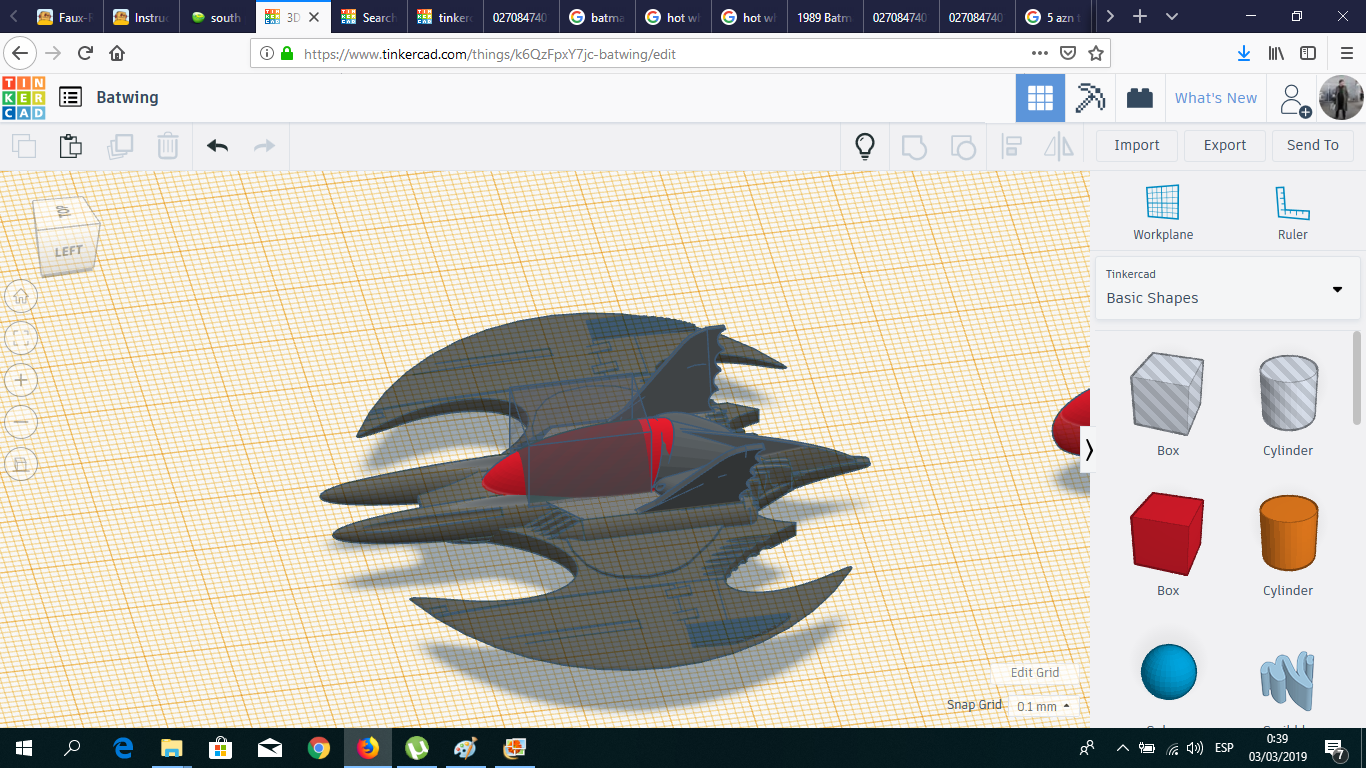Toggle orthographic/perspective view cube icon
This screenshot has height=768, width=1366.
[22, 464]
